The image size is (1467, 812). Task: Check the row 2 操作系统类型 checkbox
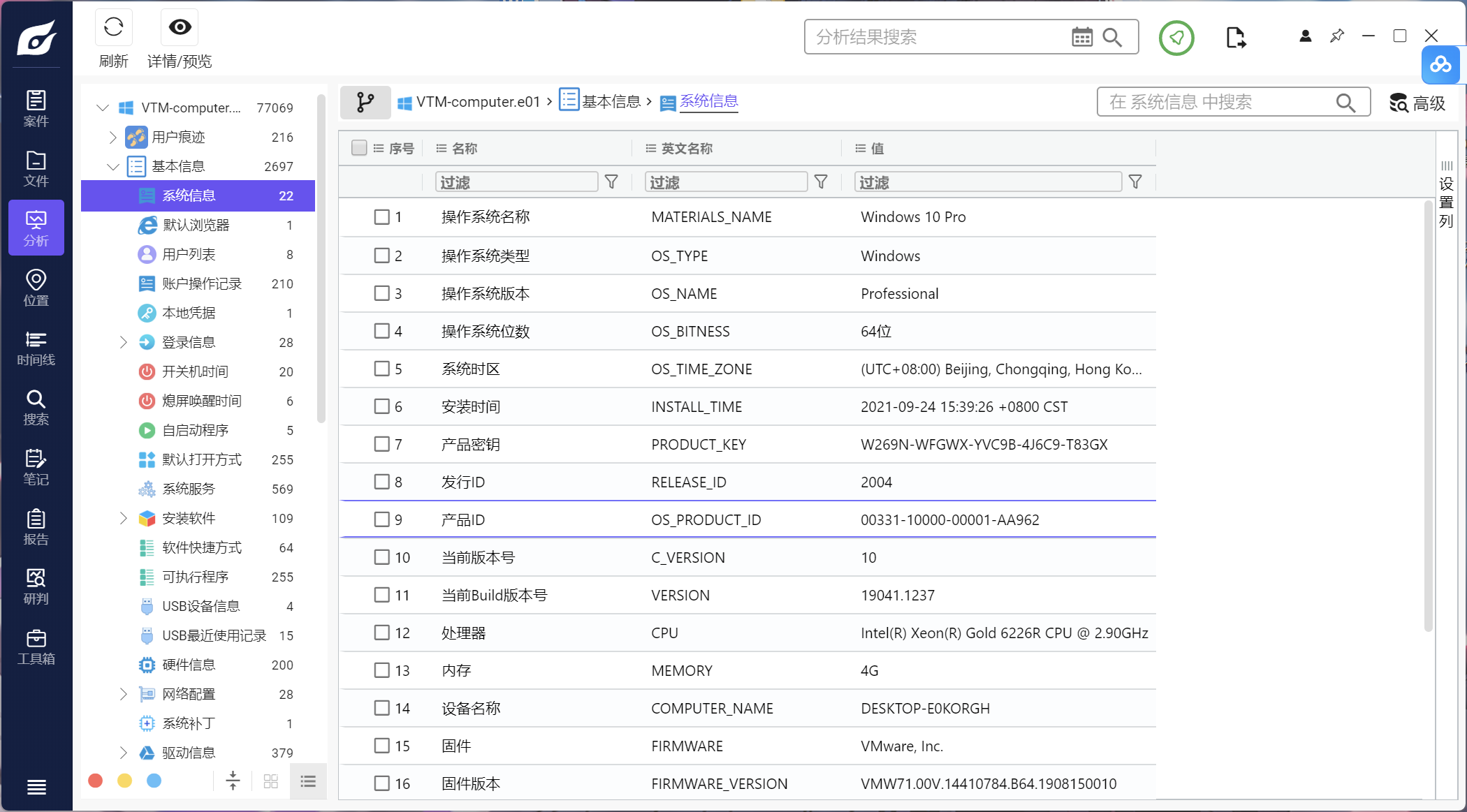[381, 256]
